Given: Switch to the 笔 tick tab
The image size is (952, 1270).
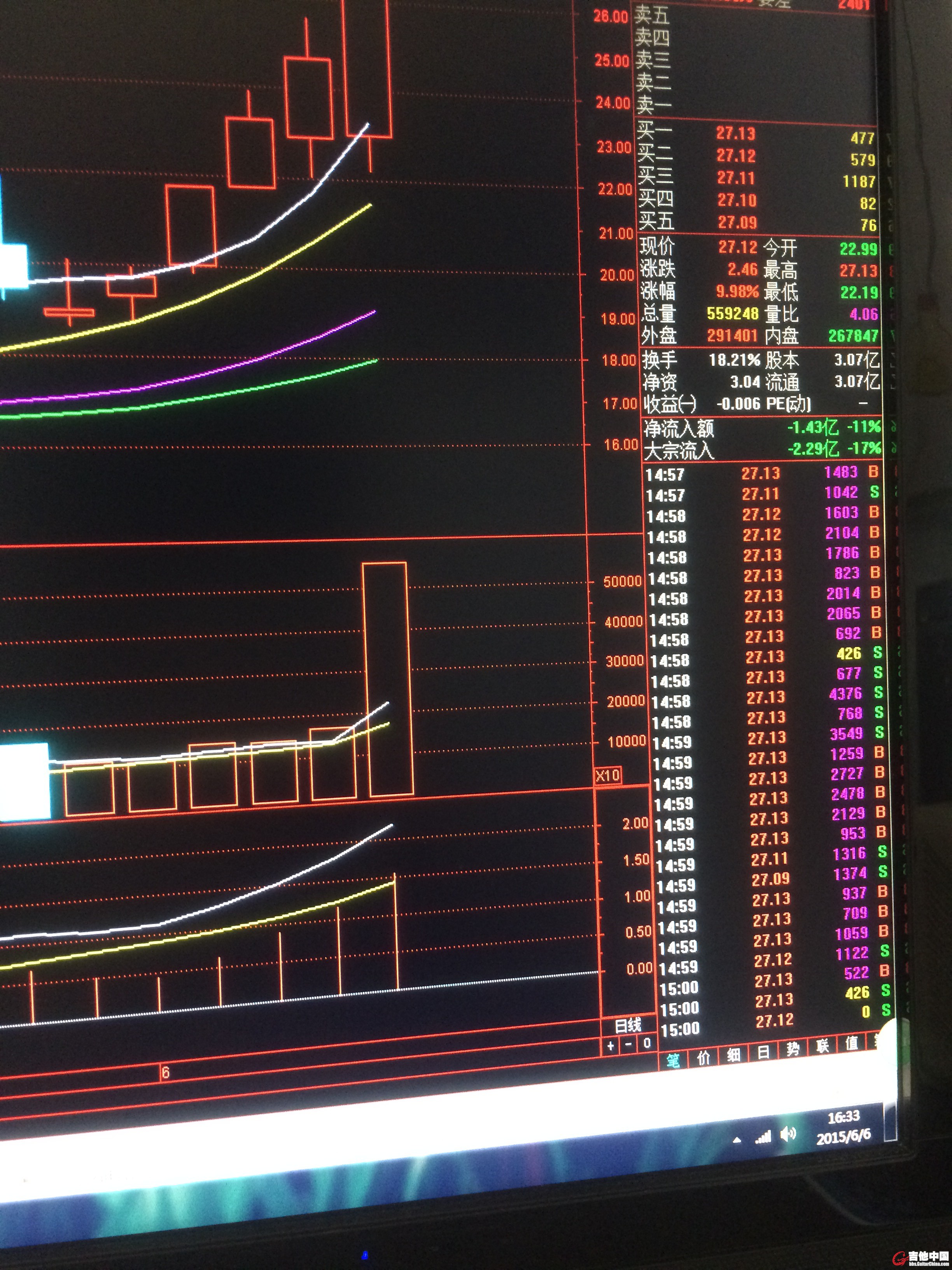Looking at the screenshot, I should 674,1060.
